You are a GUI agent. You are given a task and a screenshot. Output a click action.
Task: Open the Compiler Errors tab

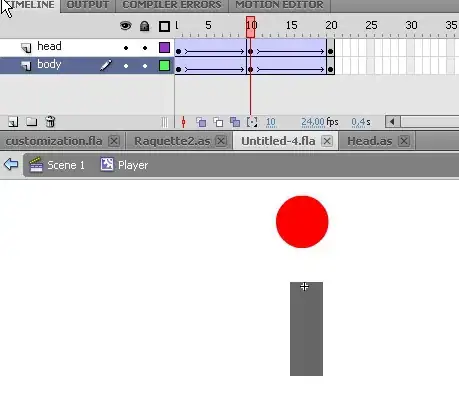[x=172, y=5]
